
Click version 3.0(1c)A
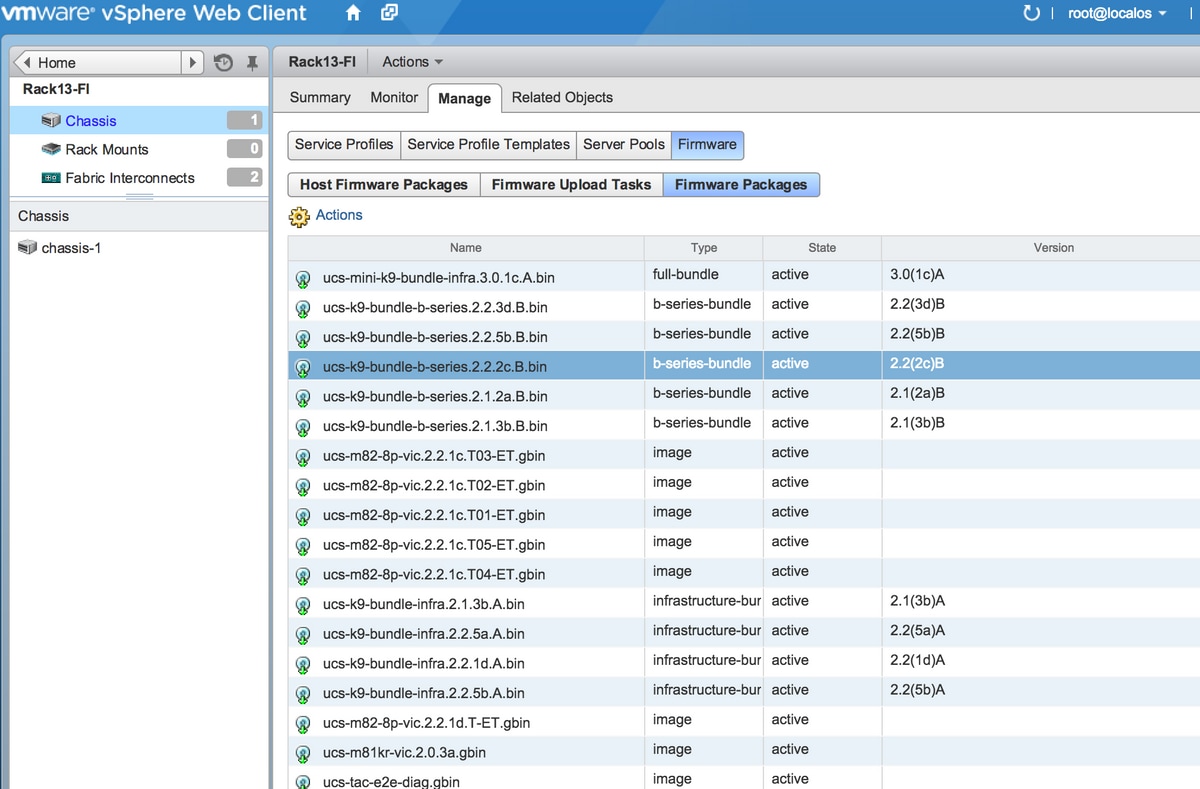pyautogui.click(x=918, y=274)
